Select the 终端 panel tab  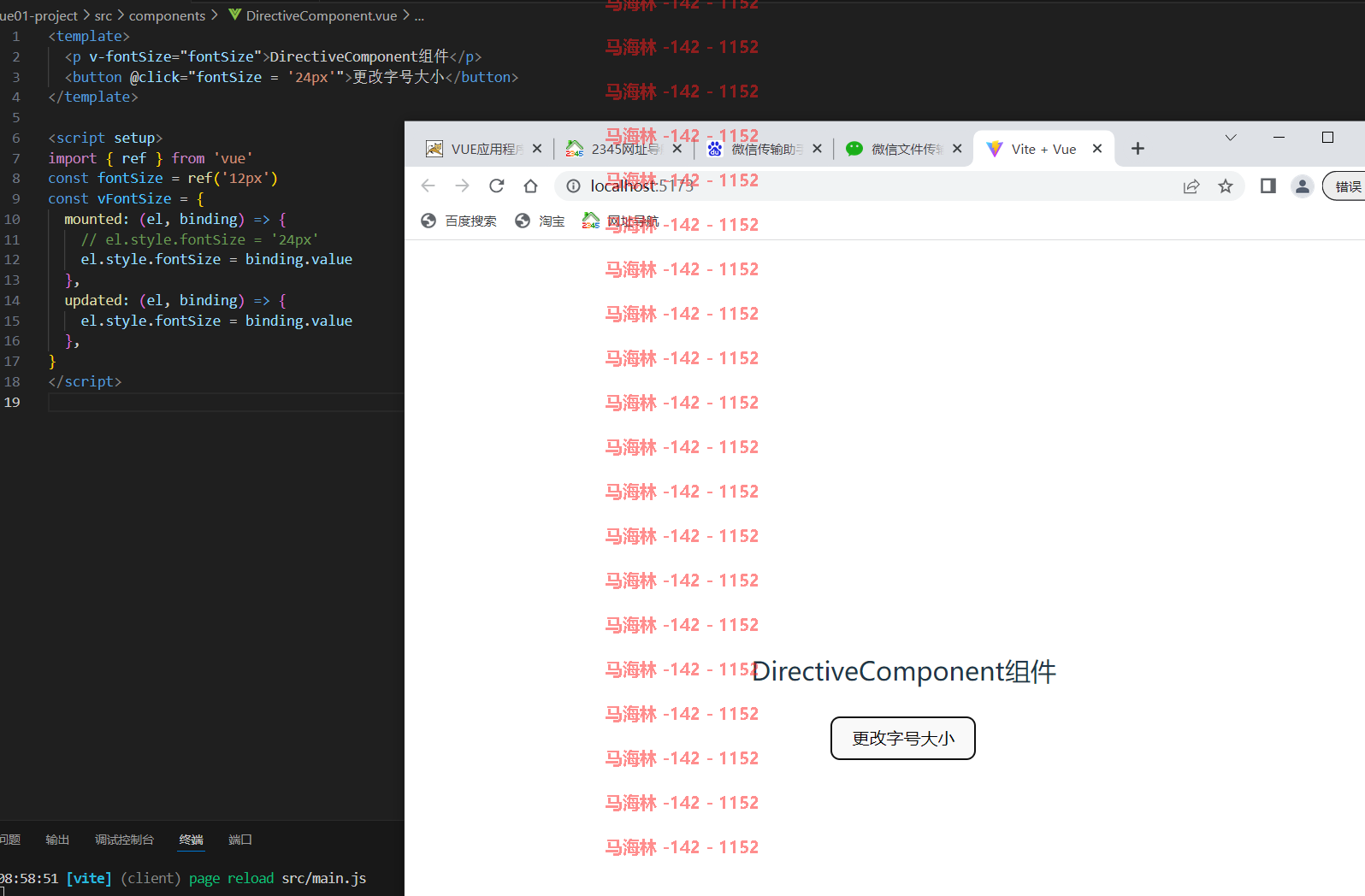click(x=192, y=840)
